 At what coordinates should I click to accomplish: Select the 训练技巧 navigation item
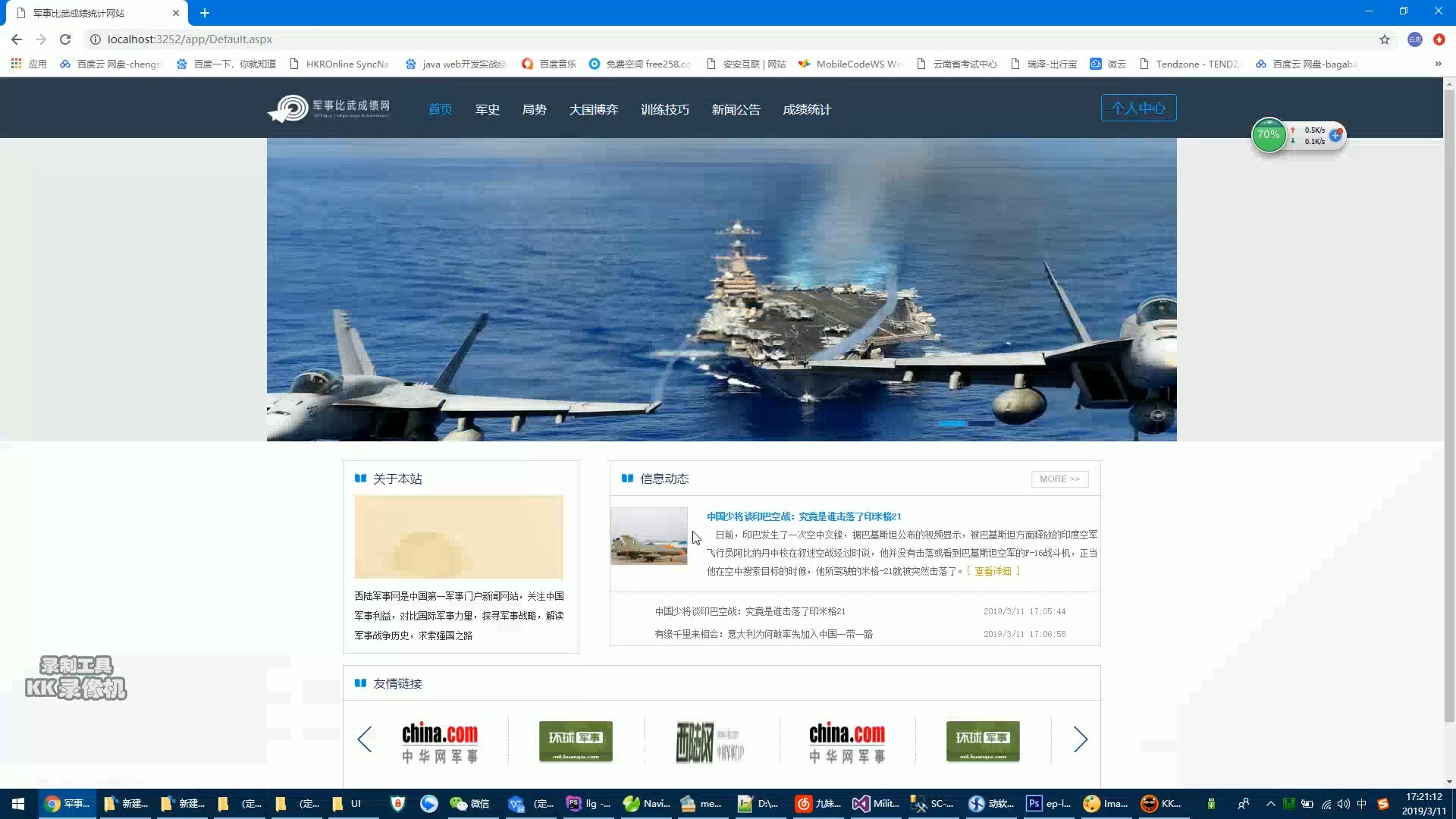click(665, 110)
